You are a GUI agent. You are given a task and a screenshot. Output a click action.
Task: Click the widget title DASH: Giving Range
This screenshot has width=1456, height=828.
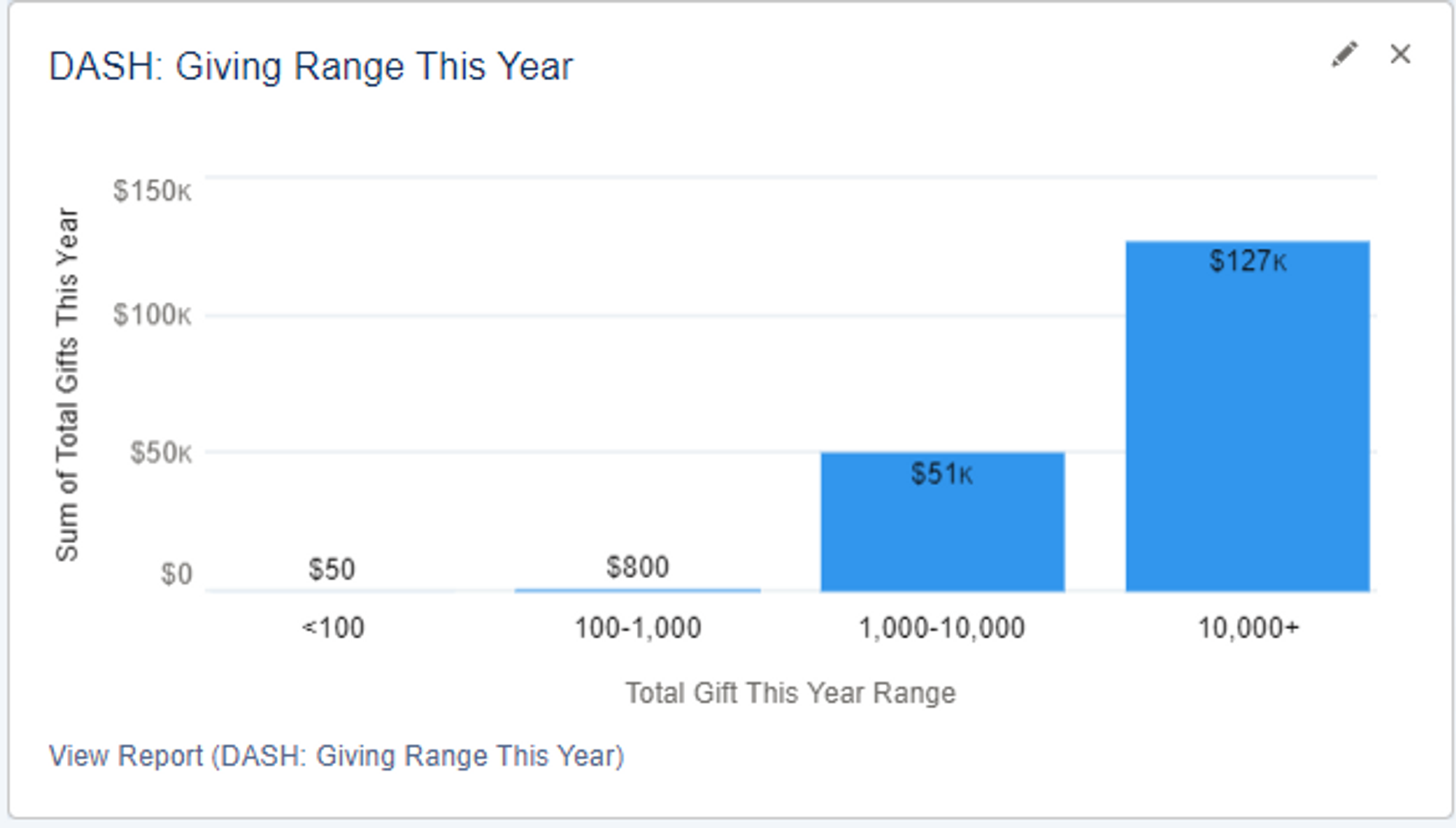[x=311, y=67]
